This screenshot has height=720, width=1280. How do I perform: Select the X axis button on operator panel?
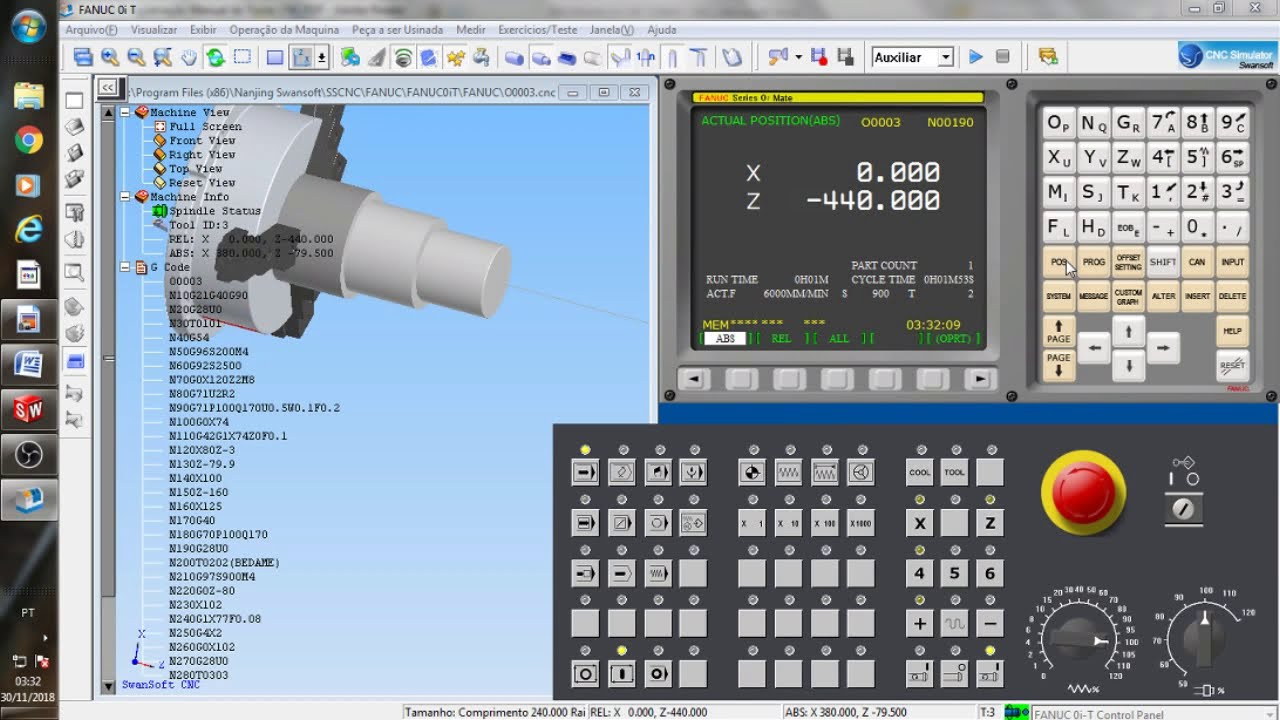pyautogui.click(x=920, y=523)
